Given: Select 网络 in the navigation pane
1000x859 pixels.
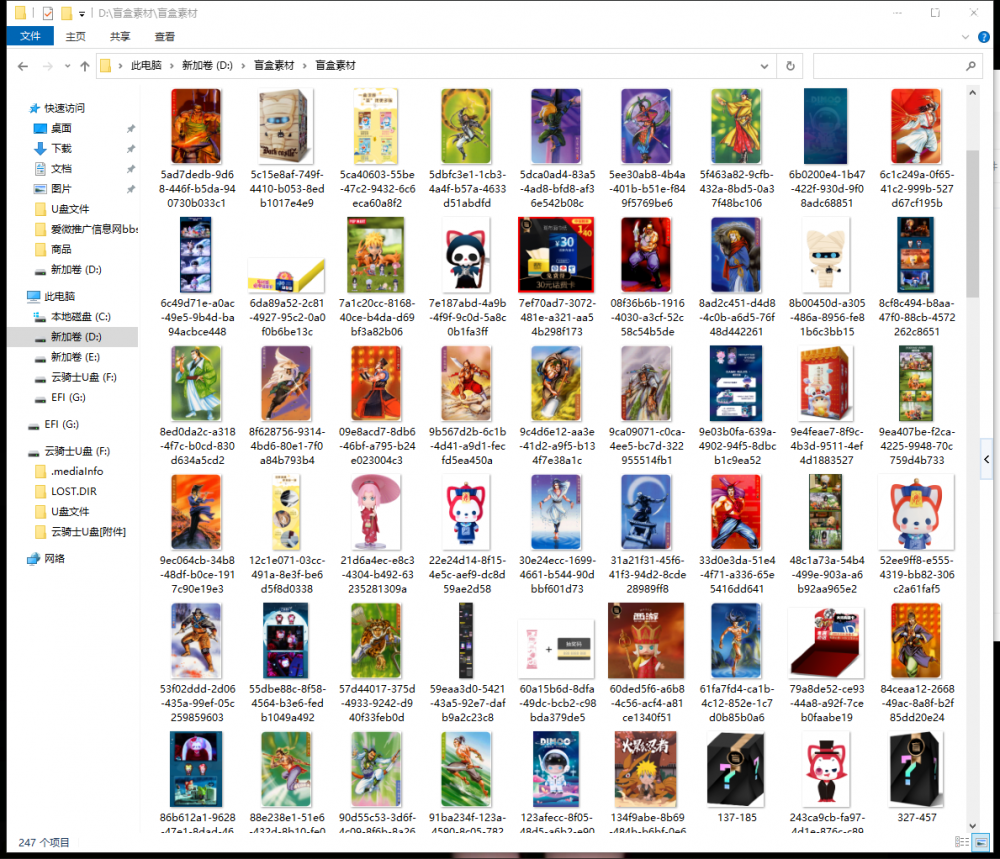Looking at the screenshot, I should click(x=55, y=559).
